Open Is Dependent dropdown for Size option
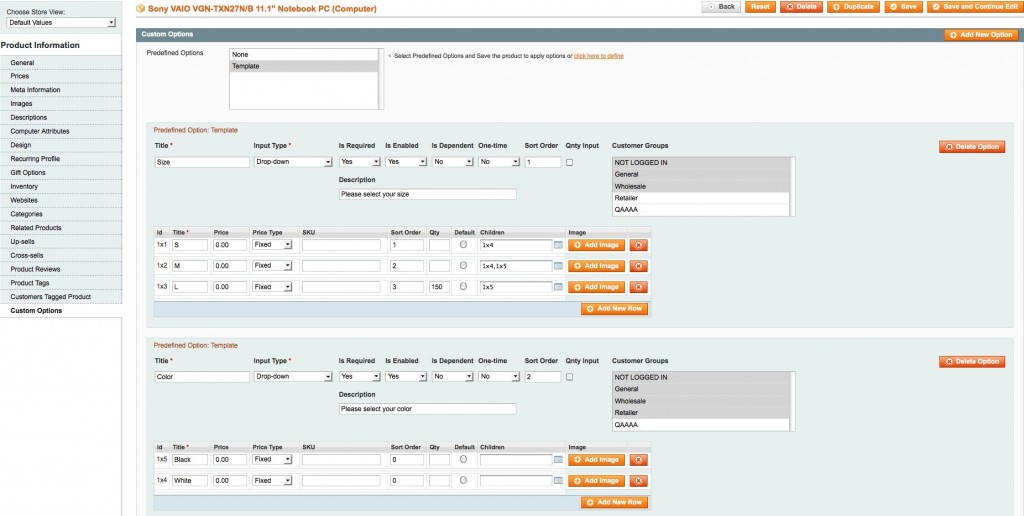The image size is (1024, 516). point(452,162)
